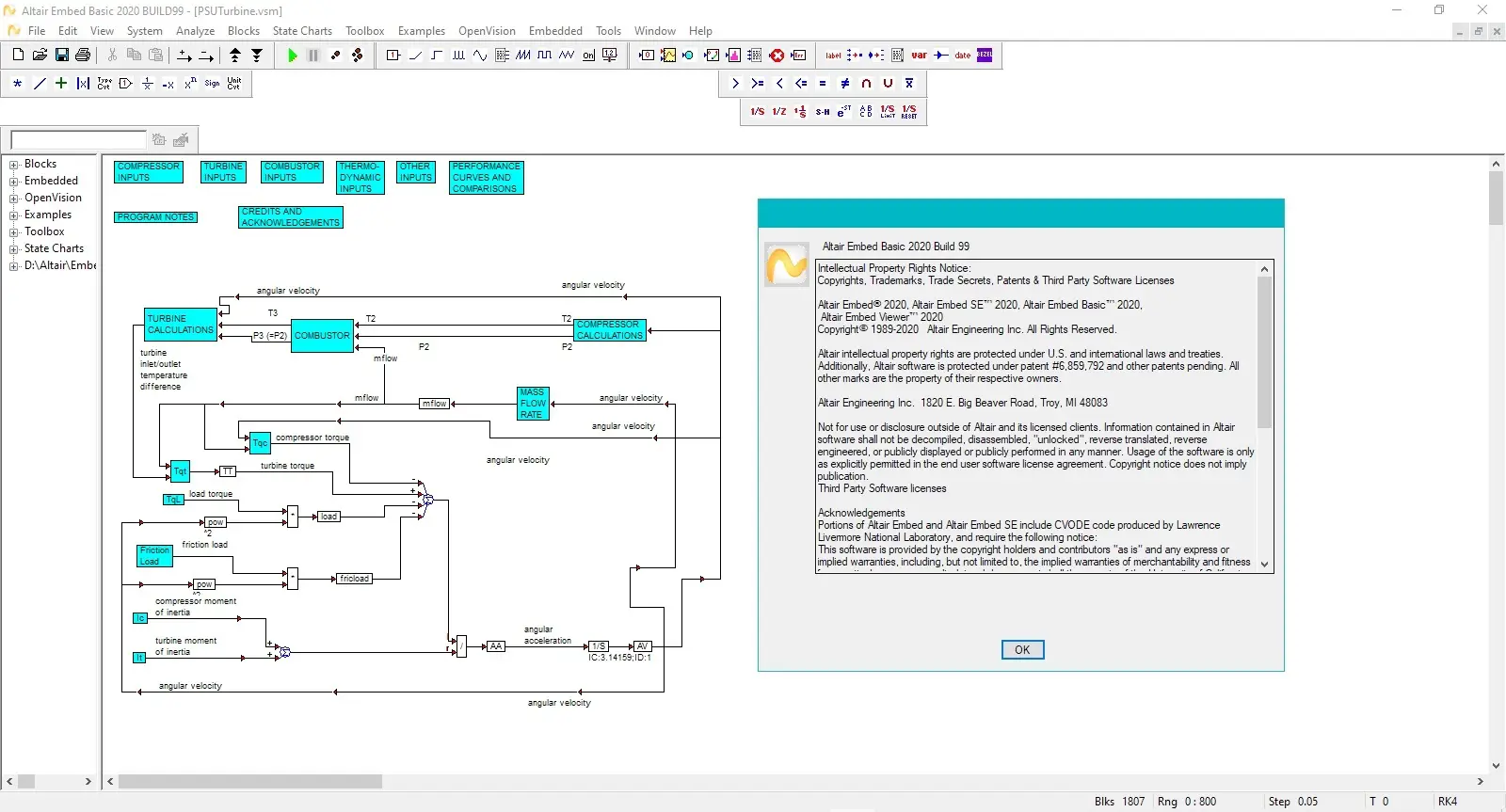Expand the D:\Altair\Embe tree node
Viewport: 1506px width, 812px height.
14,266
